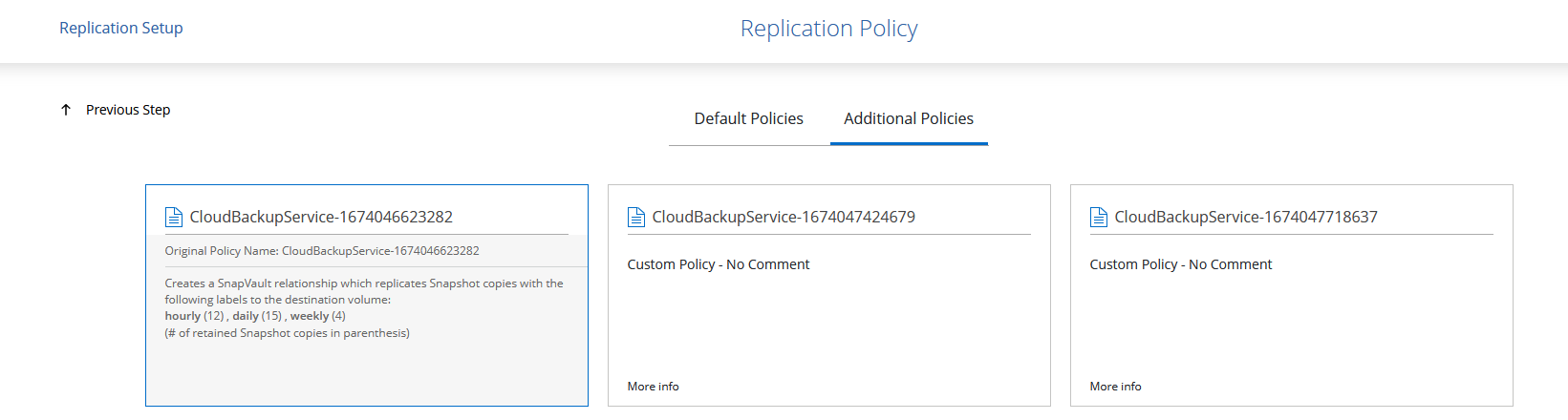Click the up arrow beside Previous Step
This screenshot has height=420, width=1568.
tap(66, 110)
